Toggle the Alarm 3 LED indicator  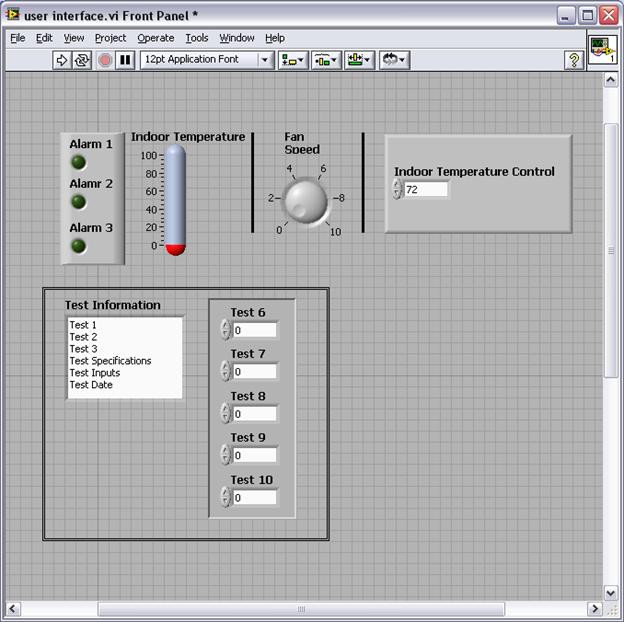tap(78, 245)
